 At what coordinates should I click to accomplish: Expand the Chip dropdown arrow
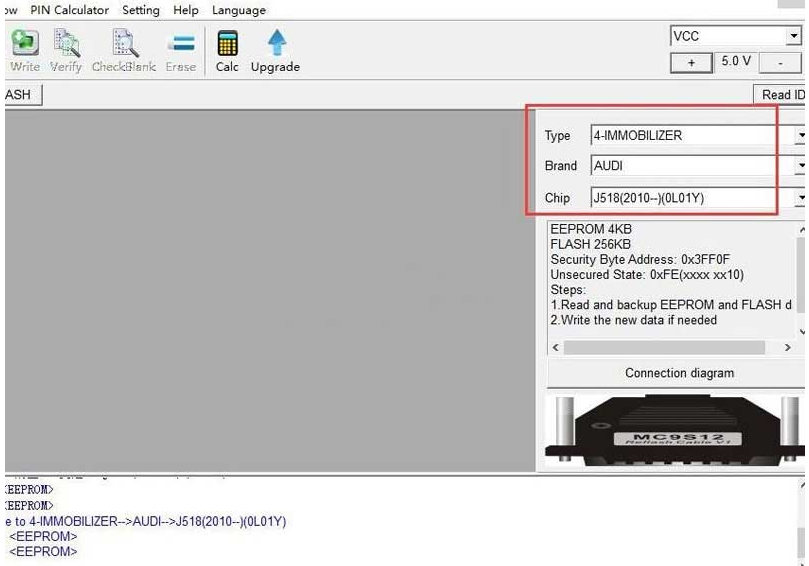click(800, 198)
